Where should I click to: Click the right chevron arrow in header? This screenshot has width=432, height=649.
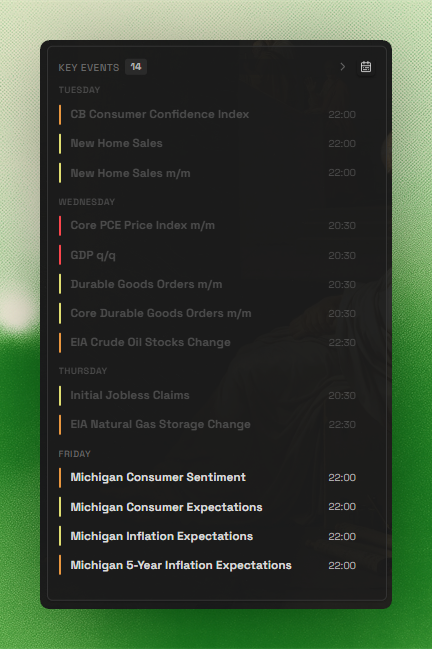tap(342, 67)
